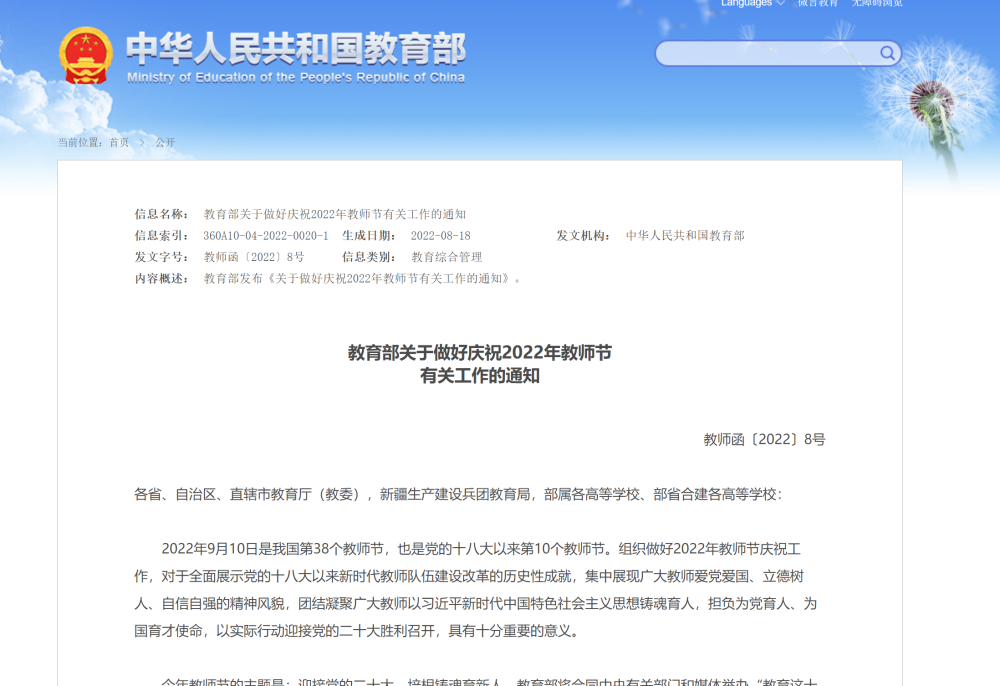
Task: Click document number 教师函〔2022〕8号 beside 发文字号
Action: point(254,257)
